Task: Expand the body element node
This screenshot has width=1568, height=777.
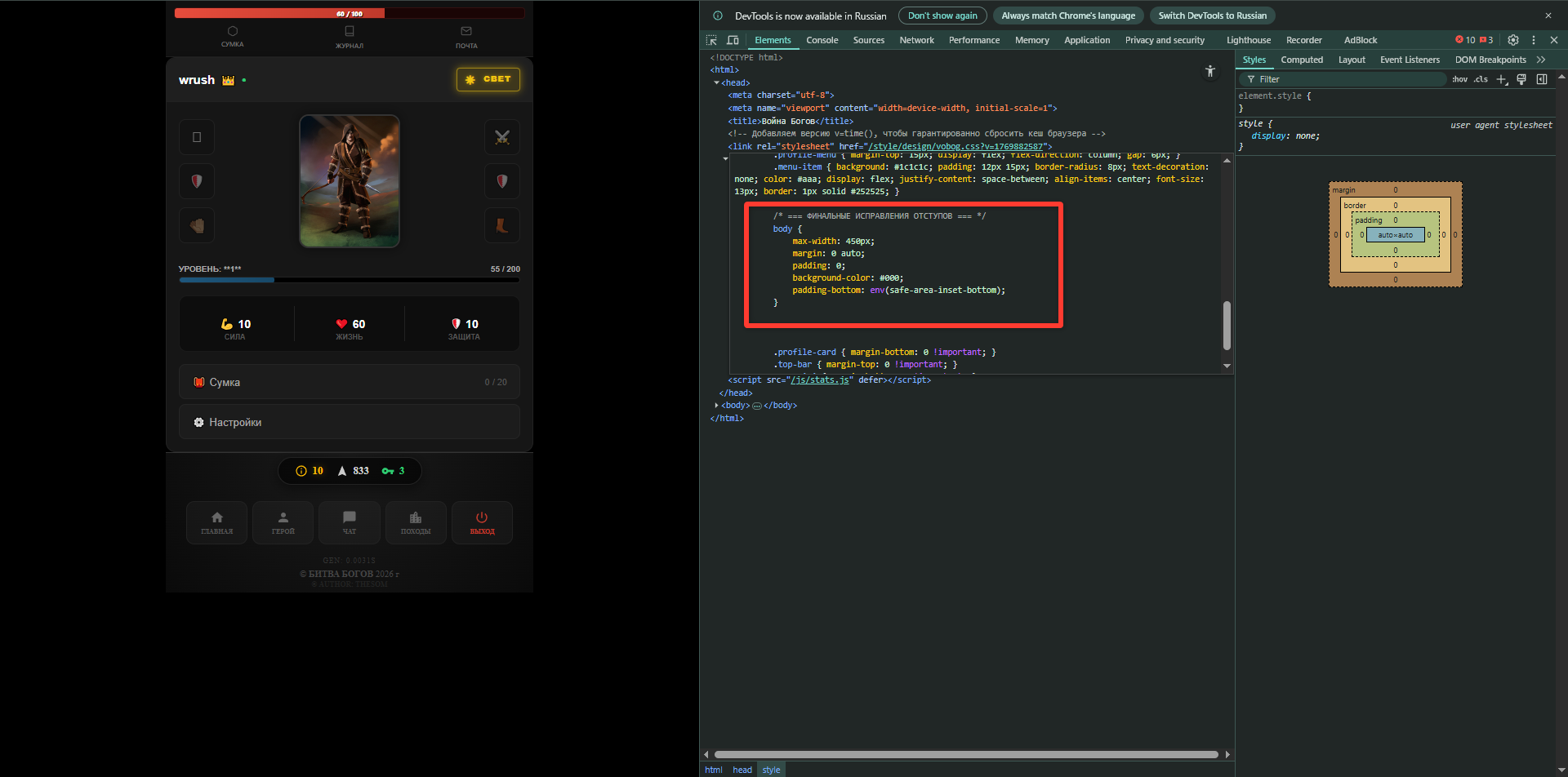Action: click(717, 406)
